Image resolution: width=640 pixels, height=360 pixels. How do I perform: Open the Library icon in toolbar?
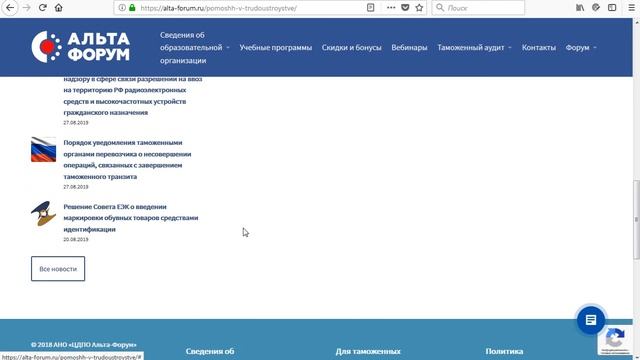(580, 8)
